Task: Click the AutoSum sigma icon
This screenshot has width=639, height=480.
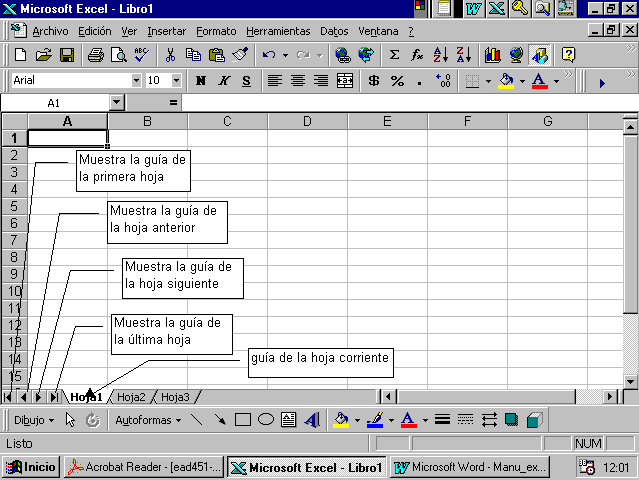Action: coord(394,55)
